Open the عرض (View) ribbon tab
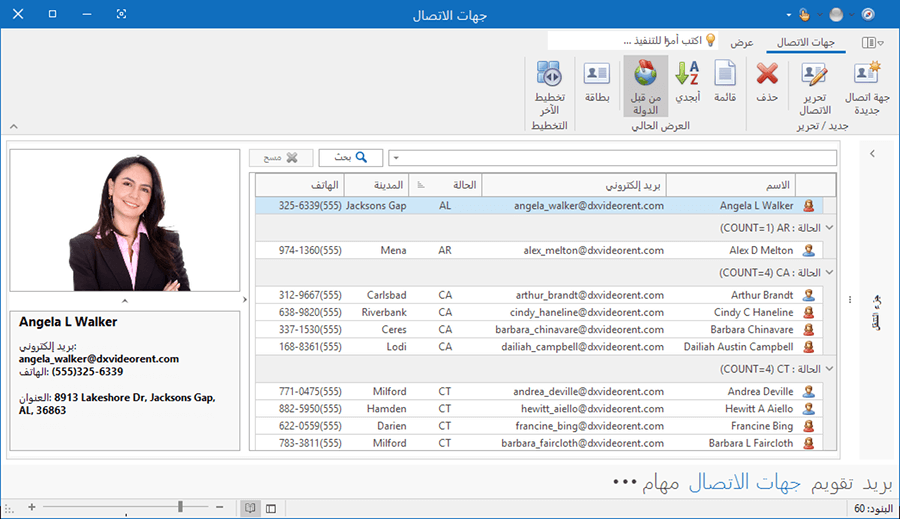The height and width of the screenshot is (519, 900). 741,43
